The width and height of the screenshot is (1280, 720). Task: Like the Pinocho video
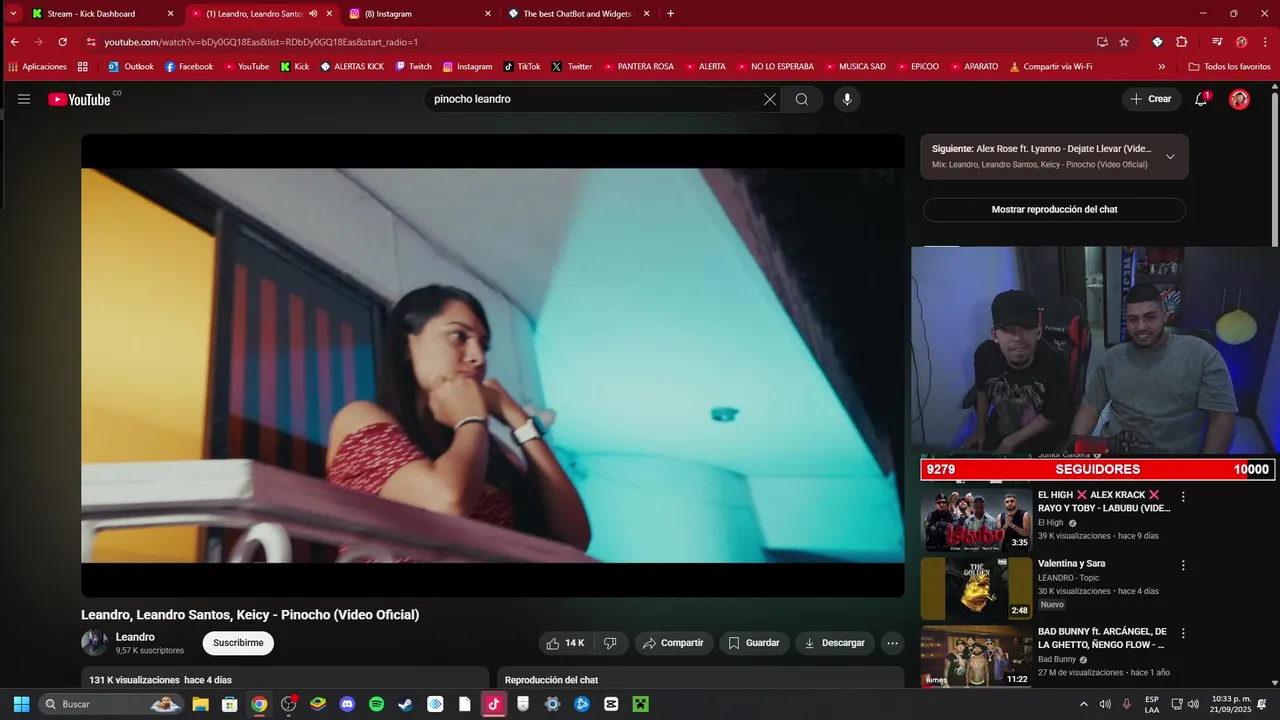pyautogui.click(x=565, y=643)
